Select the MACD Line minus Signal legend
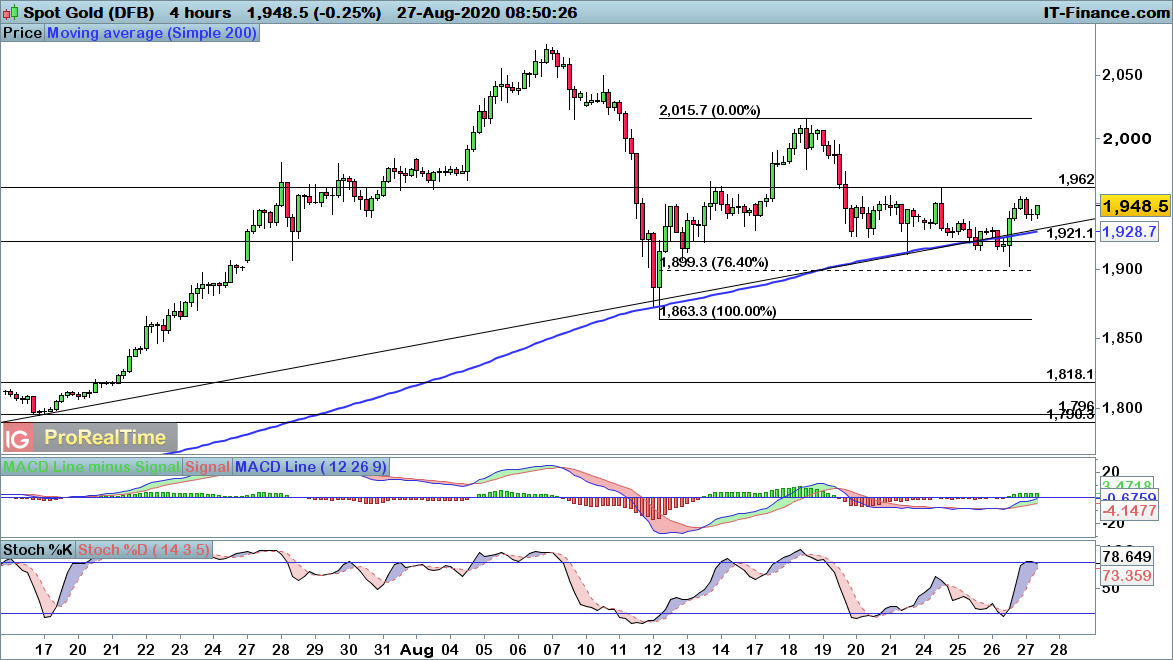Screen dimensions: 1173x660 coord(91,467)
